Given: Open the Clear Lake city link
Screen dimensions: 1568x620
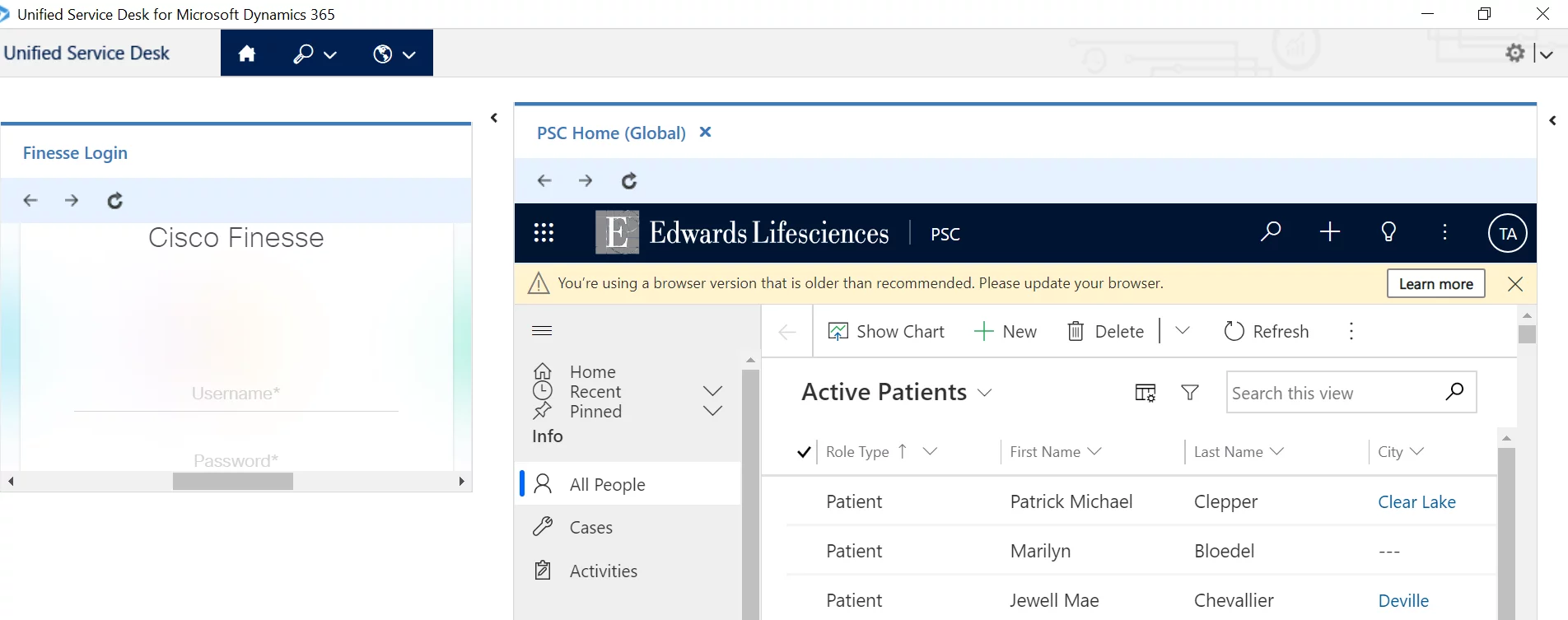Looking at the screenshot, I should 1416,502.
